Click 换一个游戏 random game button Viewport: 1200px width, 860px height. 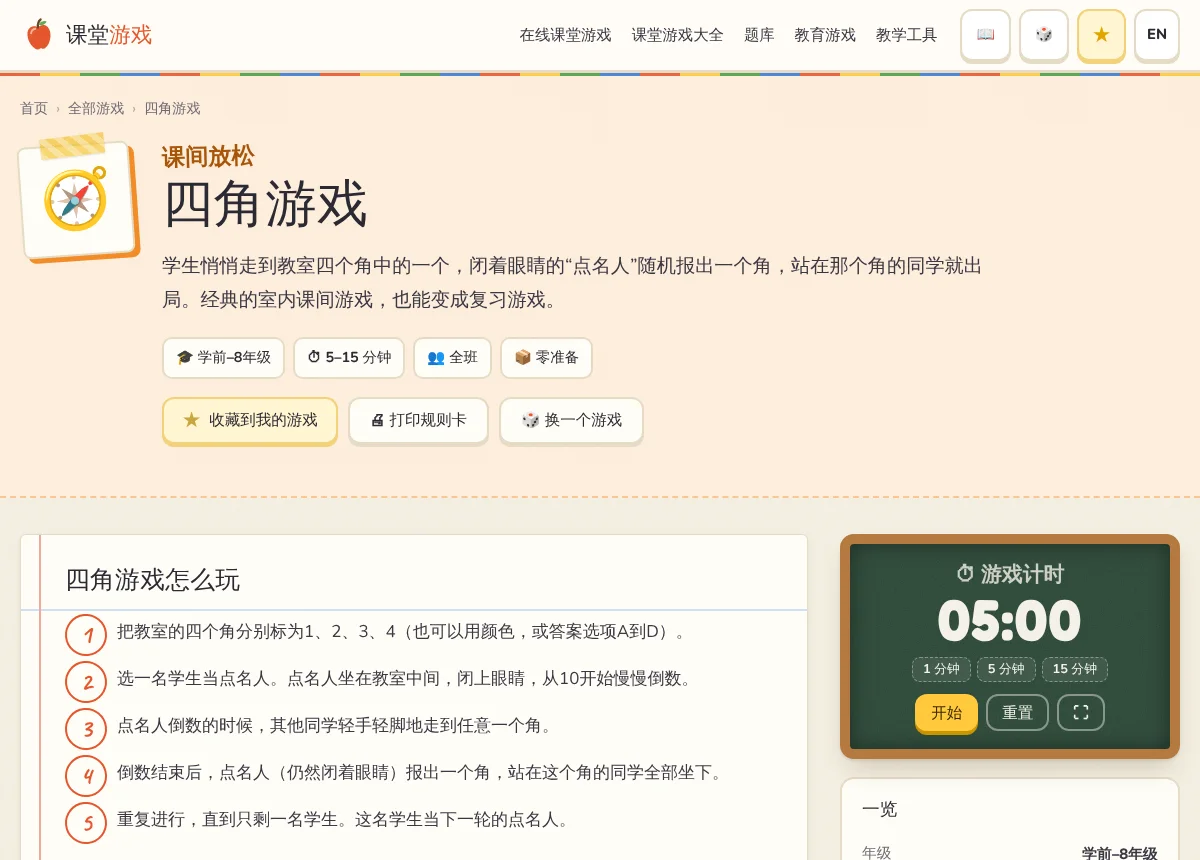coord(571,420)
